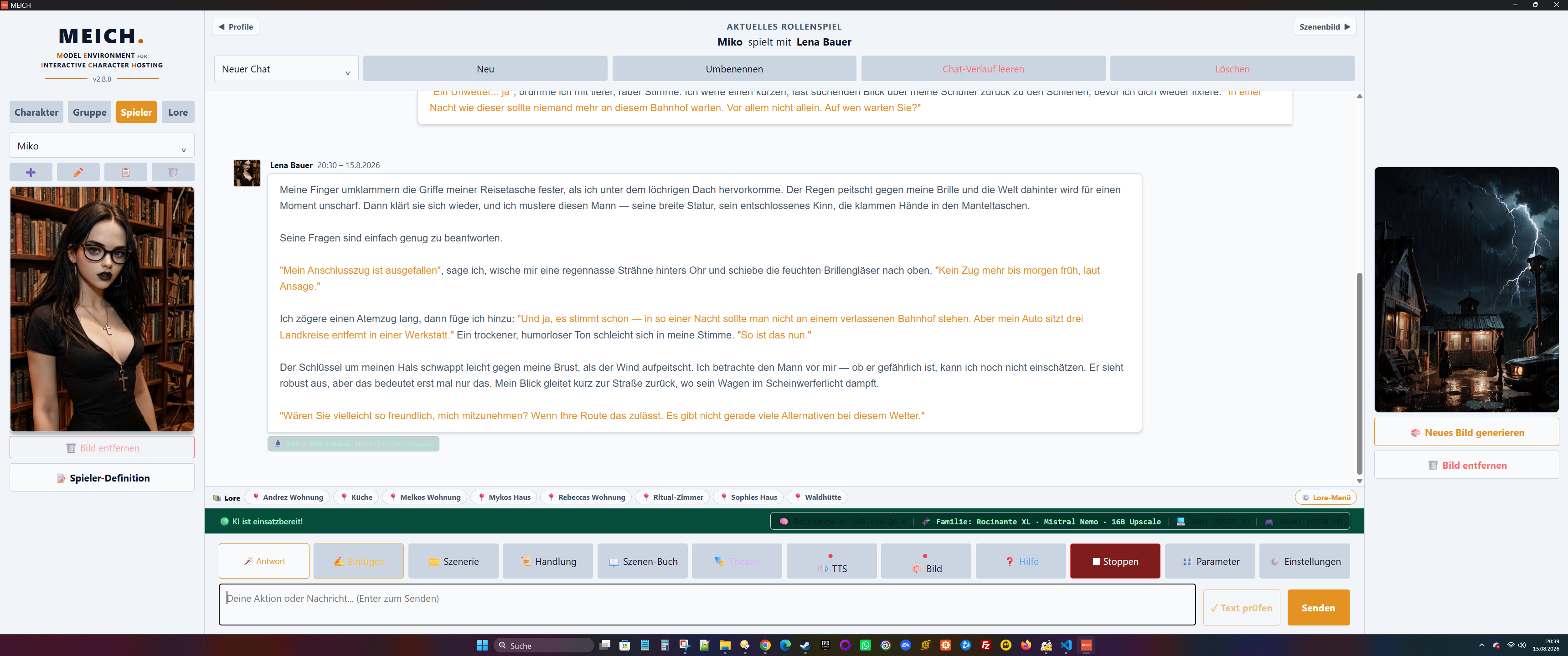Click the message input field
Image resolution: width=1568 pixels, height=656 pixels.
coord(707,604)
